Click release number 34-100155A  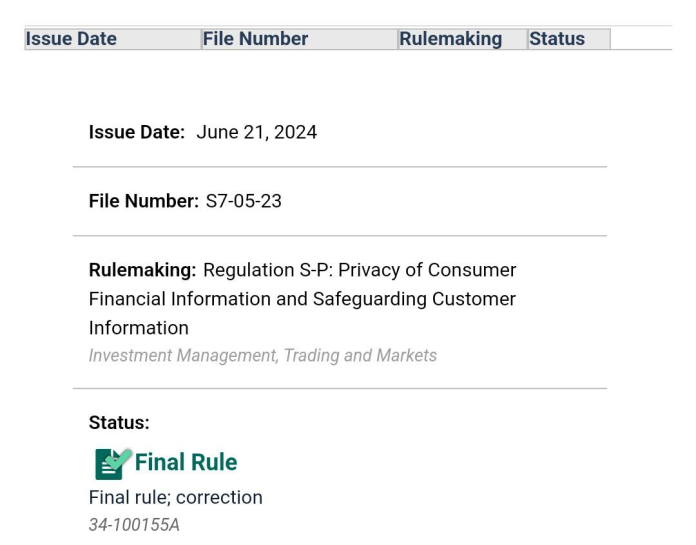click(134, 525)
